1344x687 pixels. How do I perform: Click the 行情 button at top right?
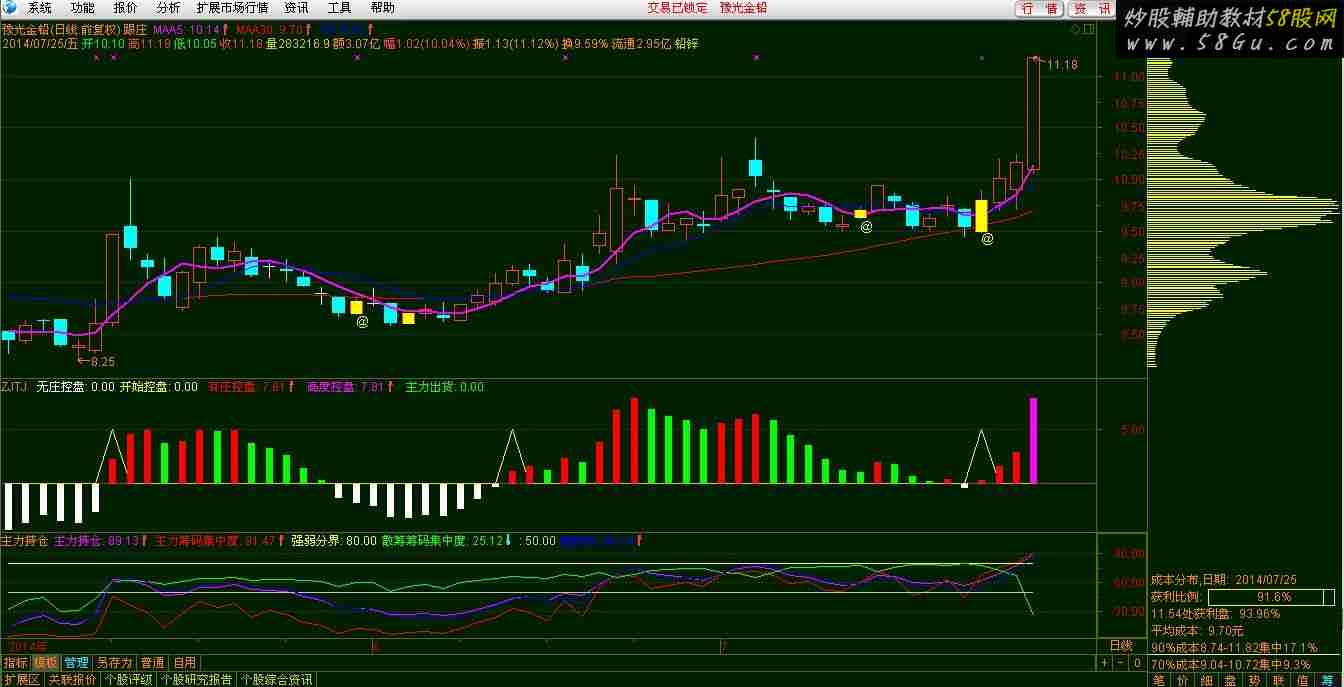1039,8
